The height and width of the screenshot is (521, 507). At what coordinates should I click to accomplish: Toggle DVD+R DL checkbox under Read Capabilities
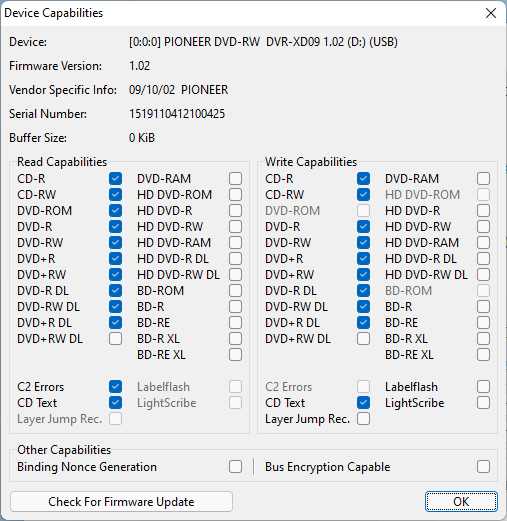(x=115, y=323)
